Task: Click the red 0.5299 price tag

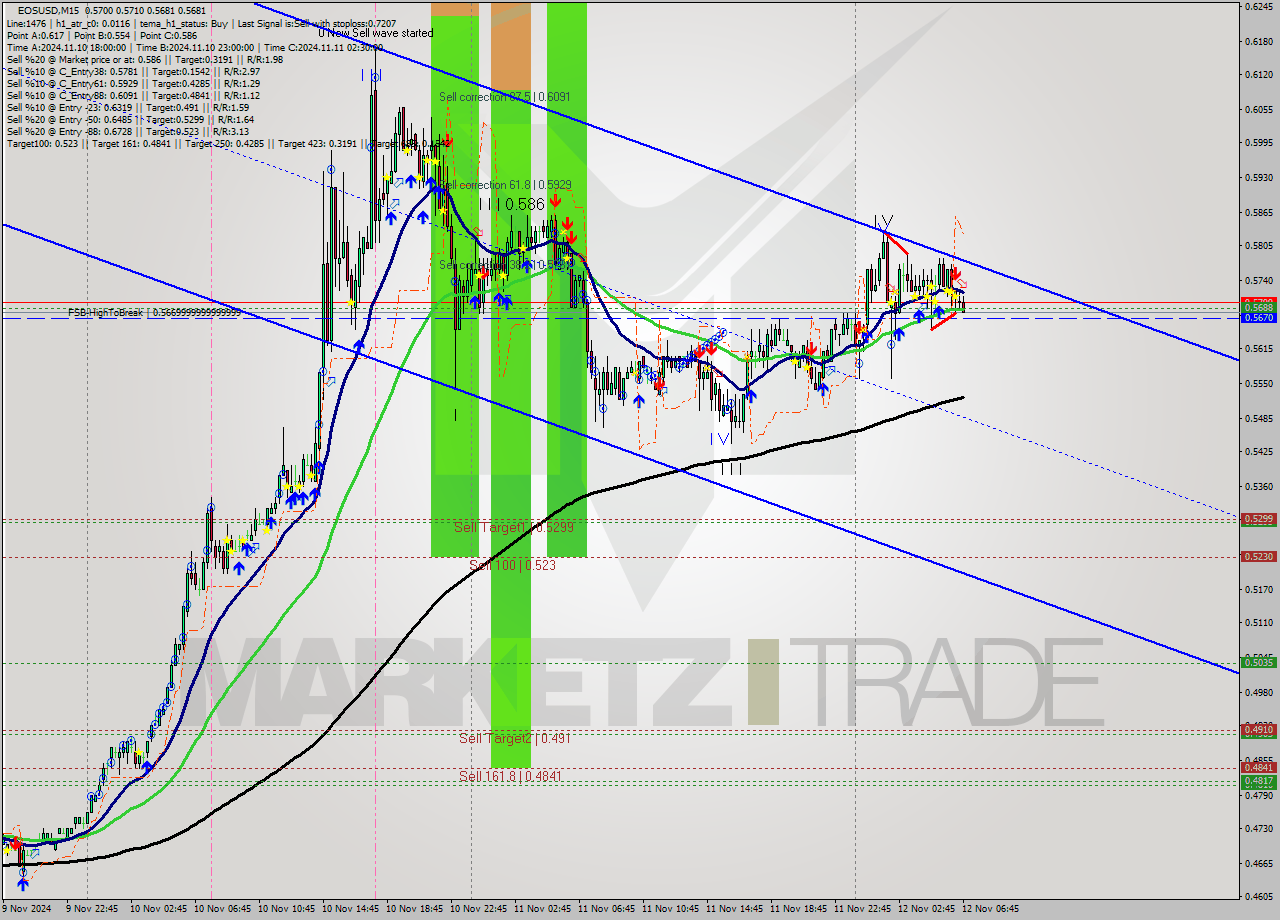Action: pos(1257,519)
